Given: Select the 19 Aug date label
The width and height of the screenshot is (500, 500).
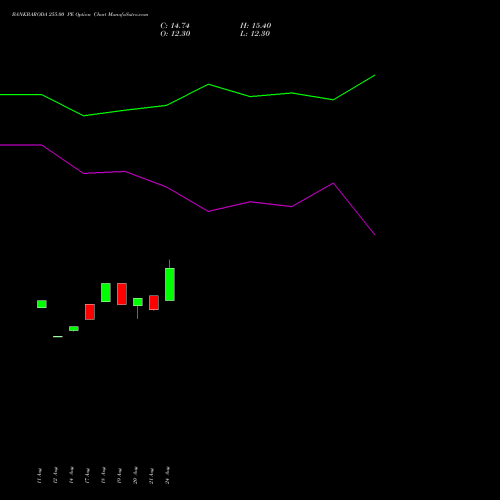Looking at the screenshot, I should pyautogui.click(x=119, y=475).
